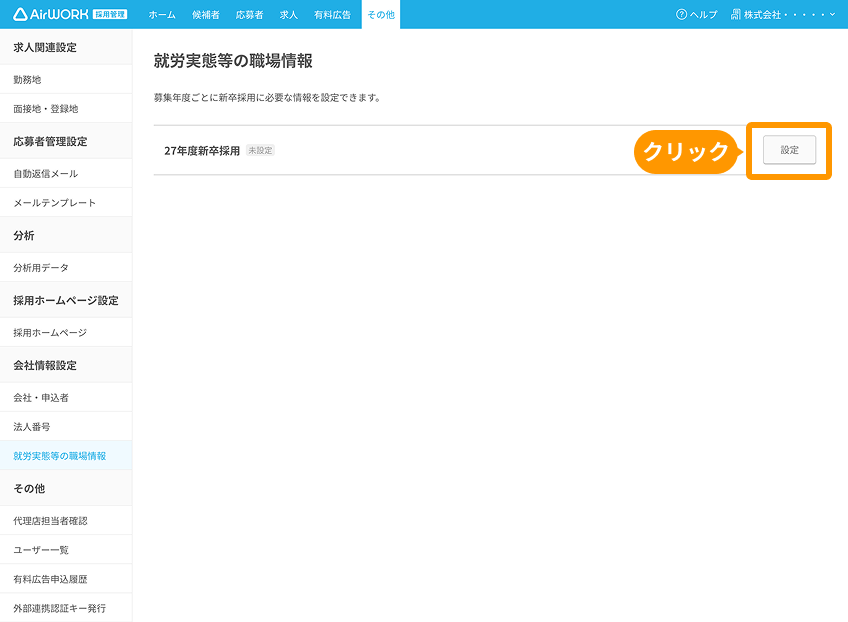The width and height of the screenshot is (848, 622).
Task: Open 勤務地 in the sidebar
Action: point(27,79)
